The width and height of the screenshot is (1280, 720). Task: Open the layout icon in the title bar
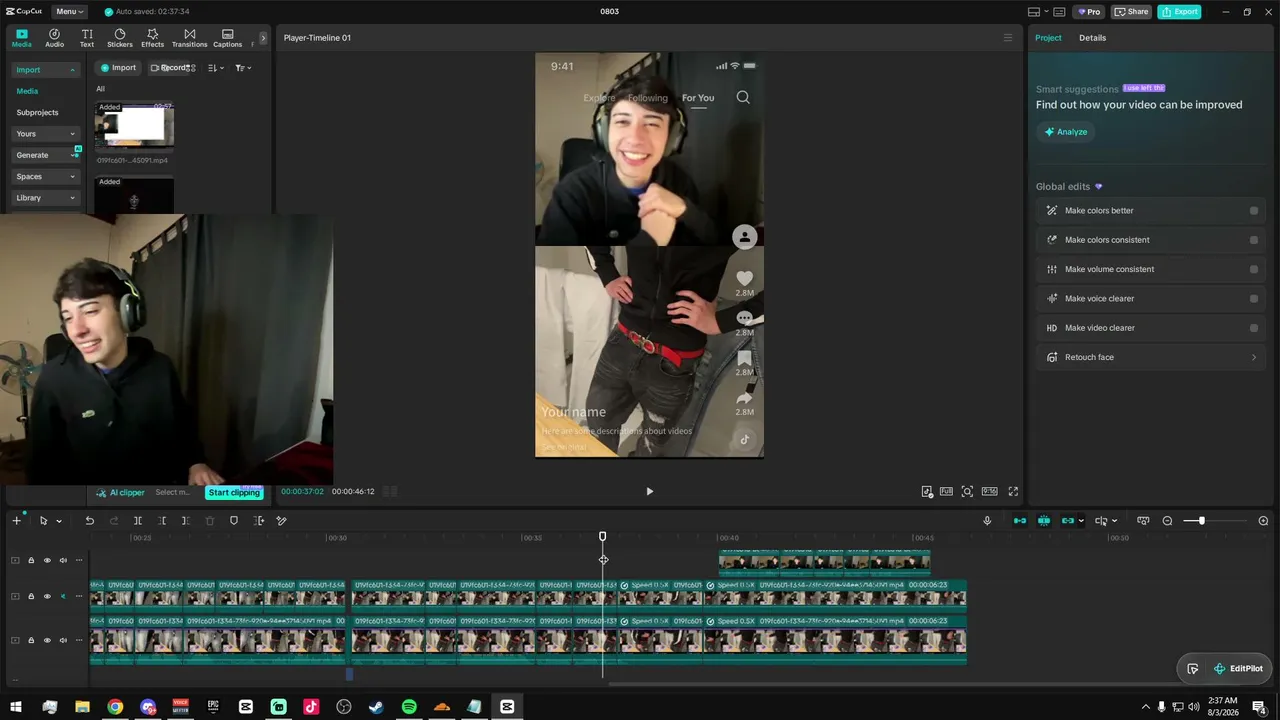pyautogui.click(x=1034, y=12)
